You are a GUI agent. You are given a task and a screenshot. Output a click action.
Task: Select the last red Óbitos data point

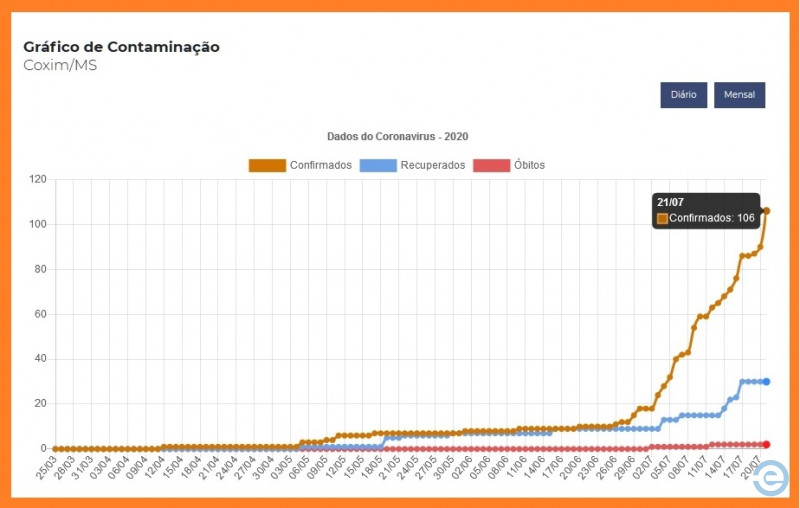(766, 444)
